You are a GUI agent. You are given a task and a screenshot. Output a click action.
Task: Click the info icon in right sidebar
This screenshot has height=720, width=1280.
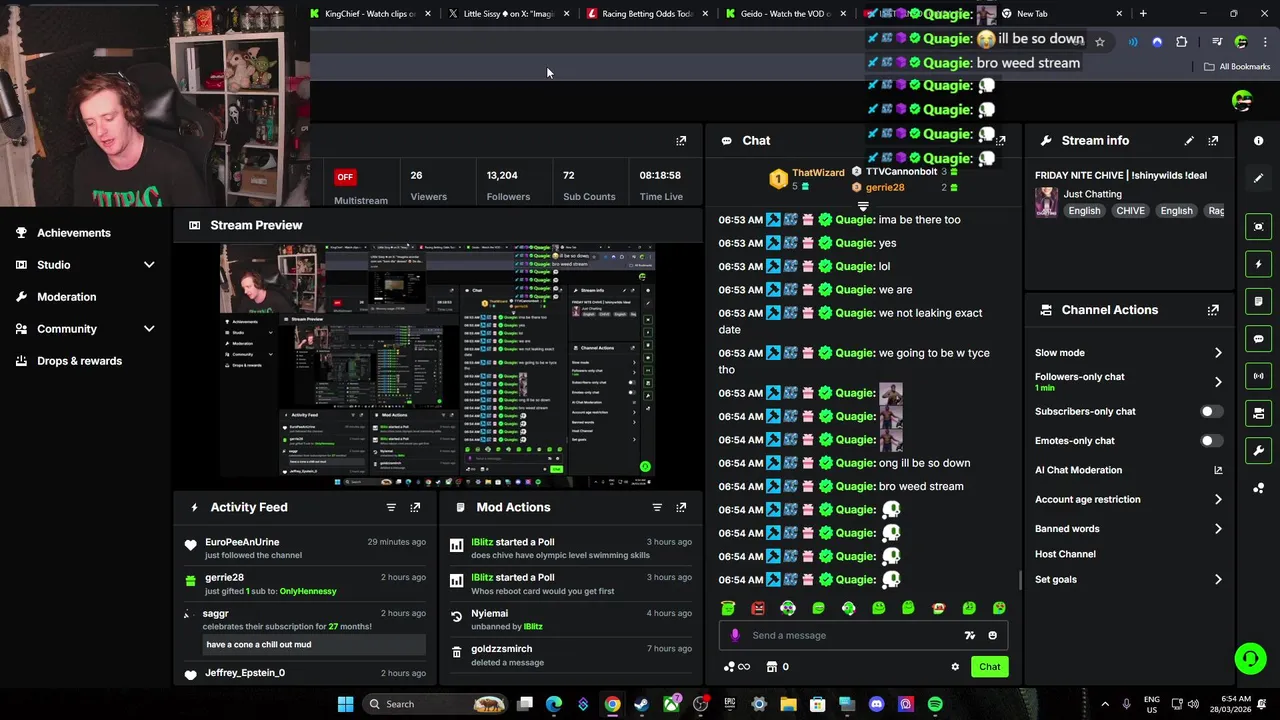coord(1258,141)
